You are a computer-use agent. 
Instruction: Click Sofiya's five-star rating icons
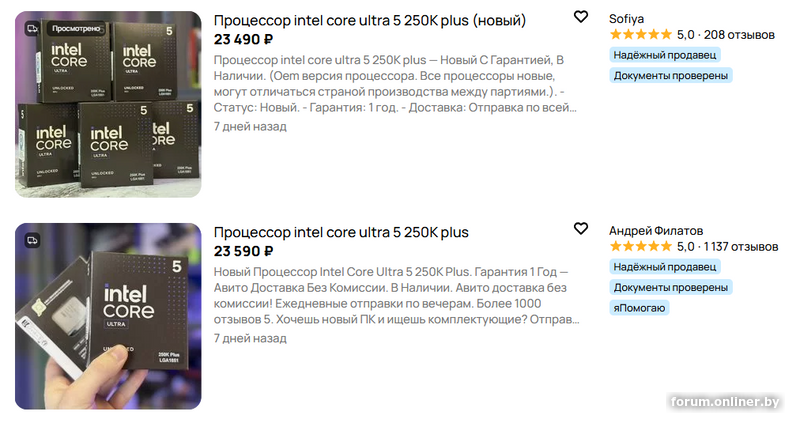pos(640,35)
